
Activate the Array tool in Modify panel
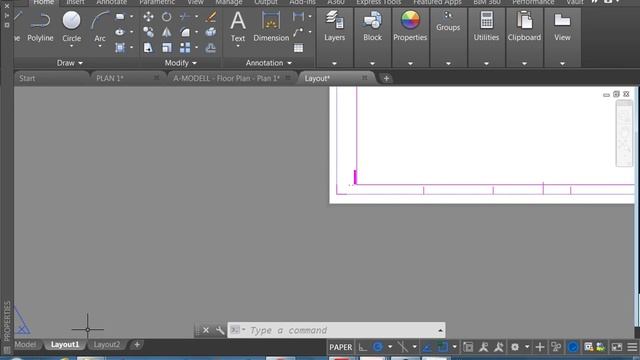click(185, 48)
